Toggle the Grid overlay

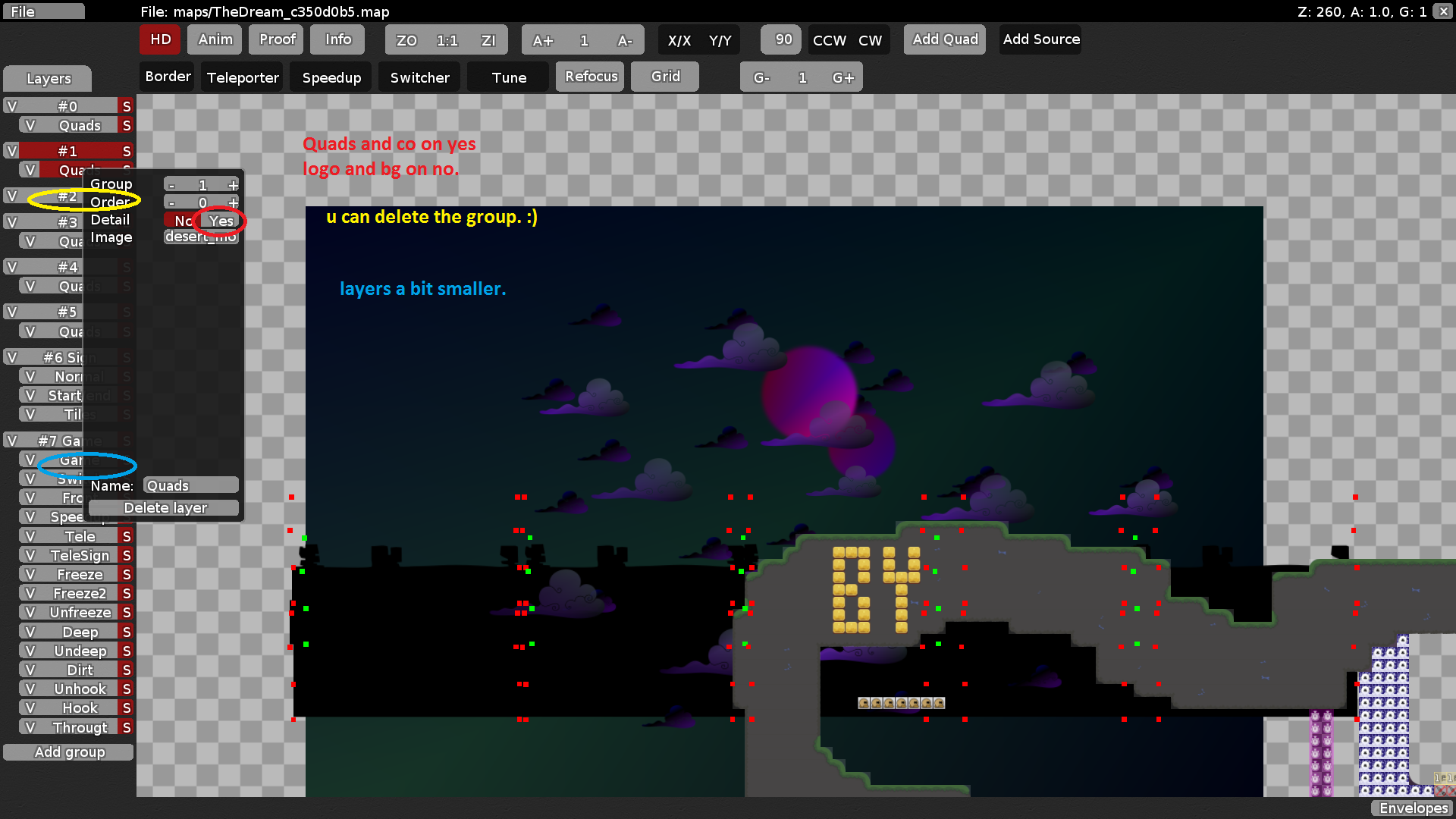pos(664,76)
